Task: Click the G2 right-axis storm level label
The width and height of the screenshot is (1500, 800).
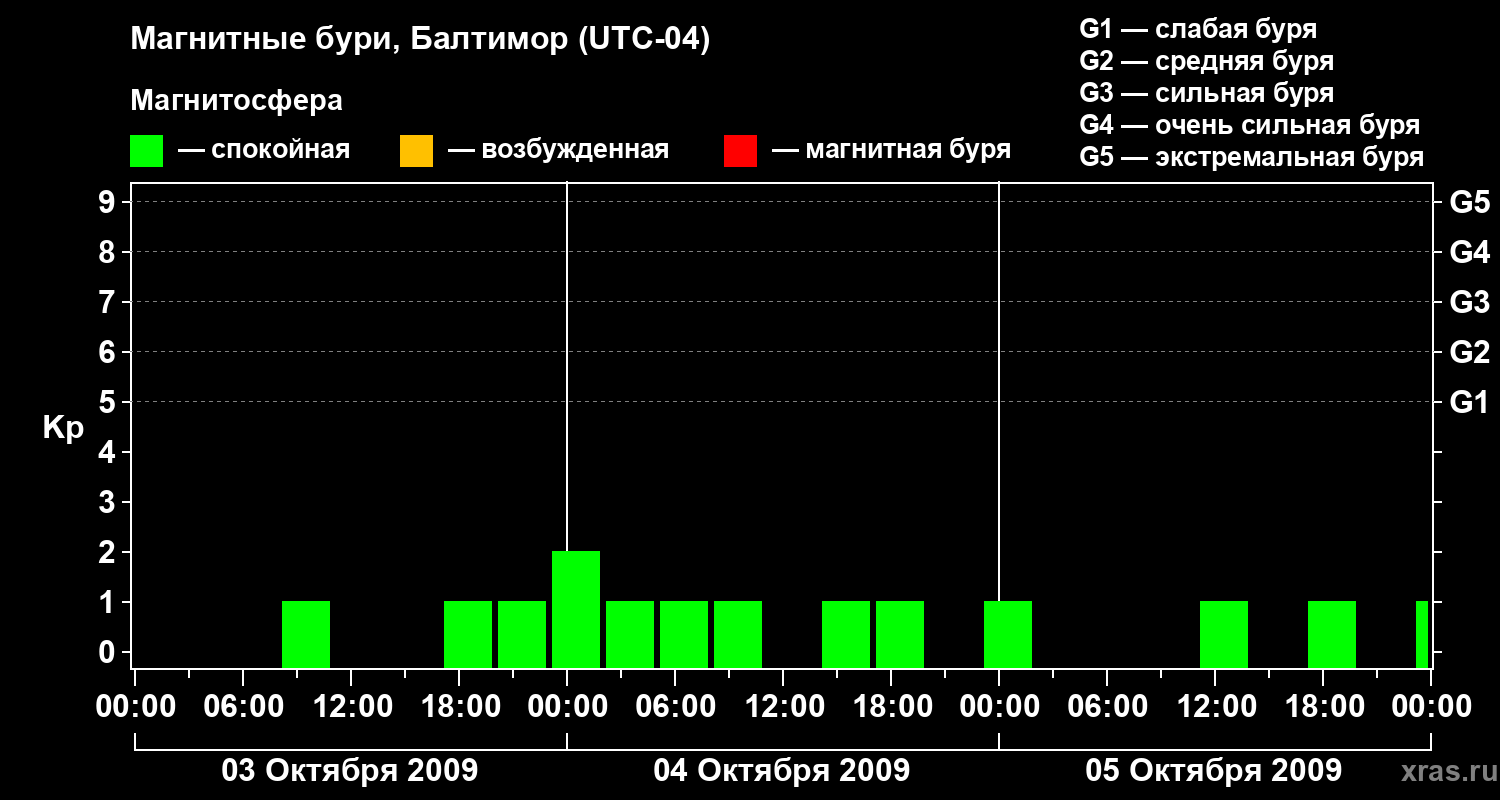Action: click(1470, 352)
